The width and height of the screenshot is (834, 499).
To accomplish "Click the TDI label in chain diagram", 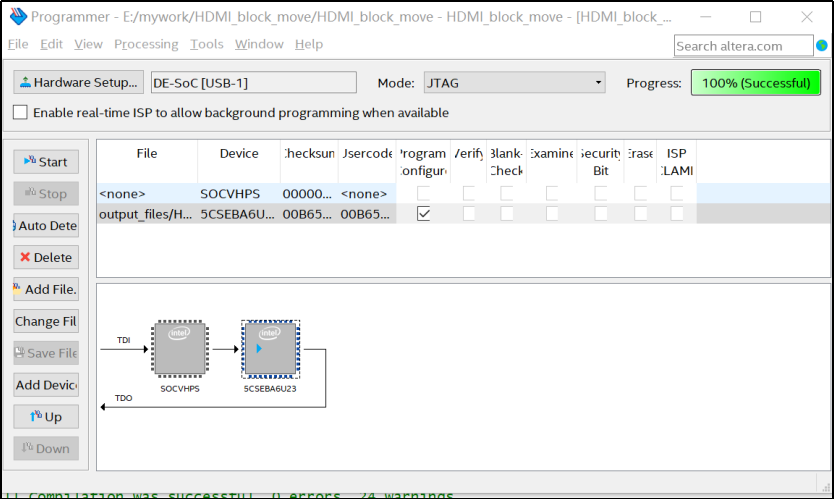I will coord(123,340).
